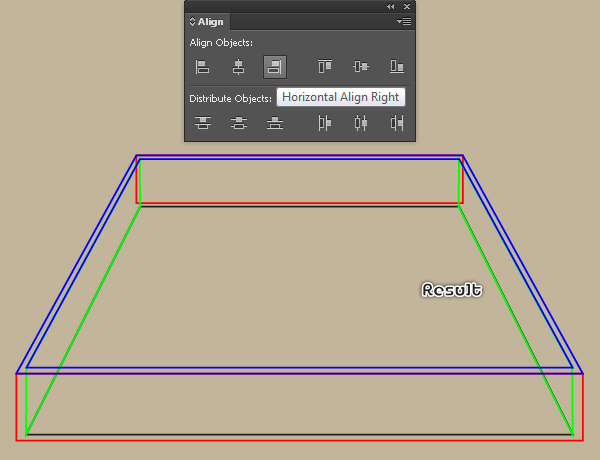600x460 pixels.
Task: Open the Align panel flyout menu
Action: coord(404,21)
